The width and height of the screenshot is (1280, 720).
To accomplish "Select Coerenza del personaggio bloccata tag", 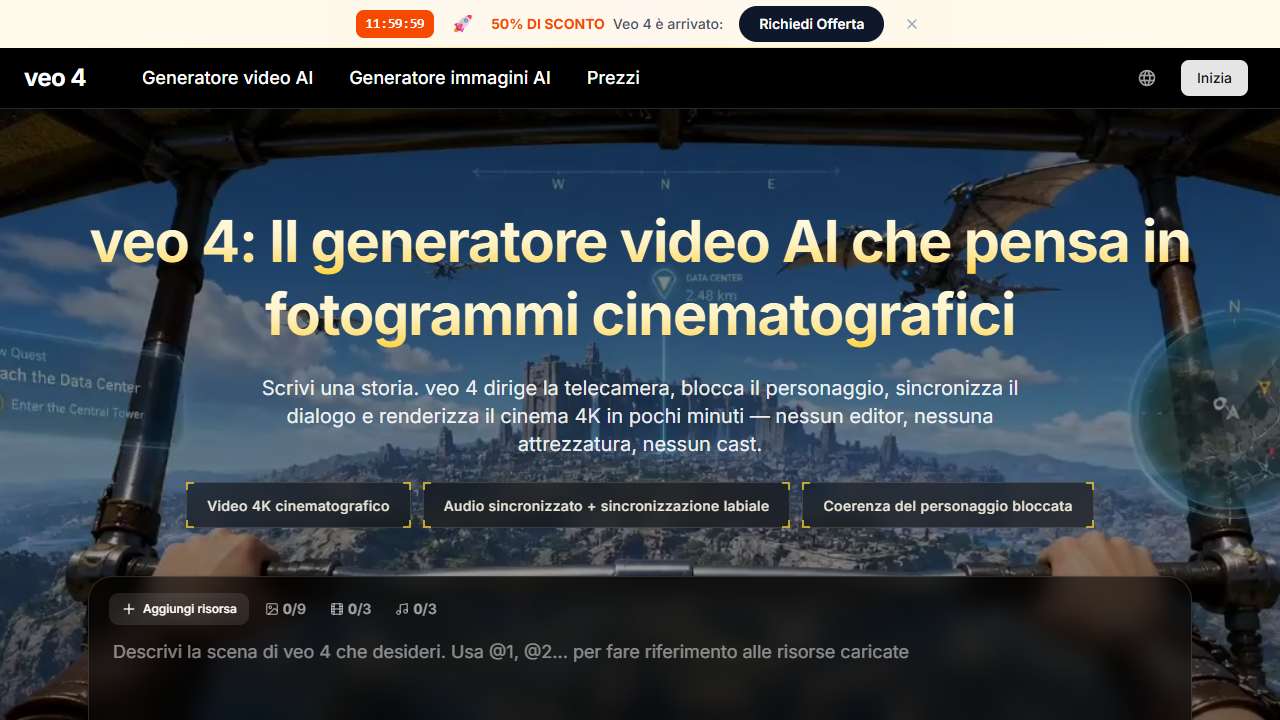I will click(x=947, y=506).
